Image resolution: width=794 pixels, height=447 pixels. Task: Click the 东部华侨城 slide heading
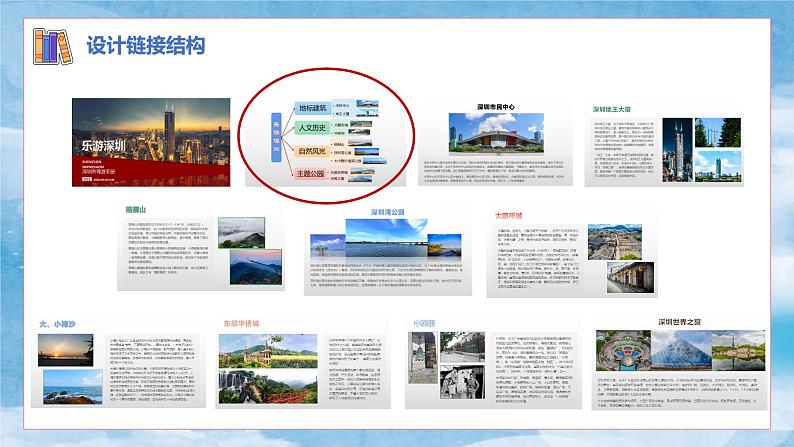point(242,323)
